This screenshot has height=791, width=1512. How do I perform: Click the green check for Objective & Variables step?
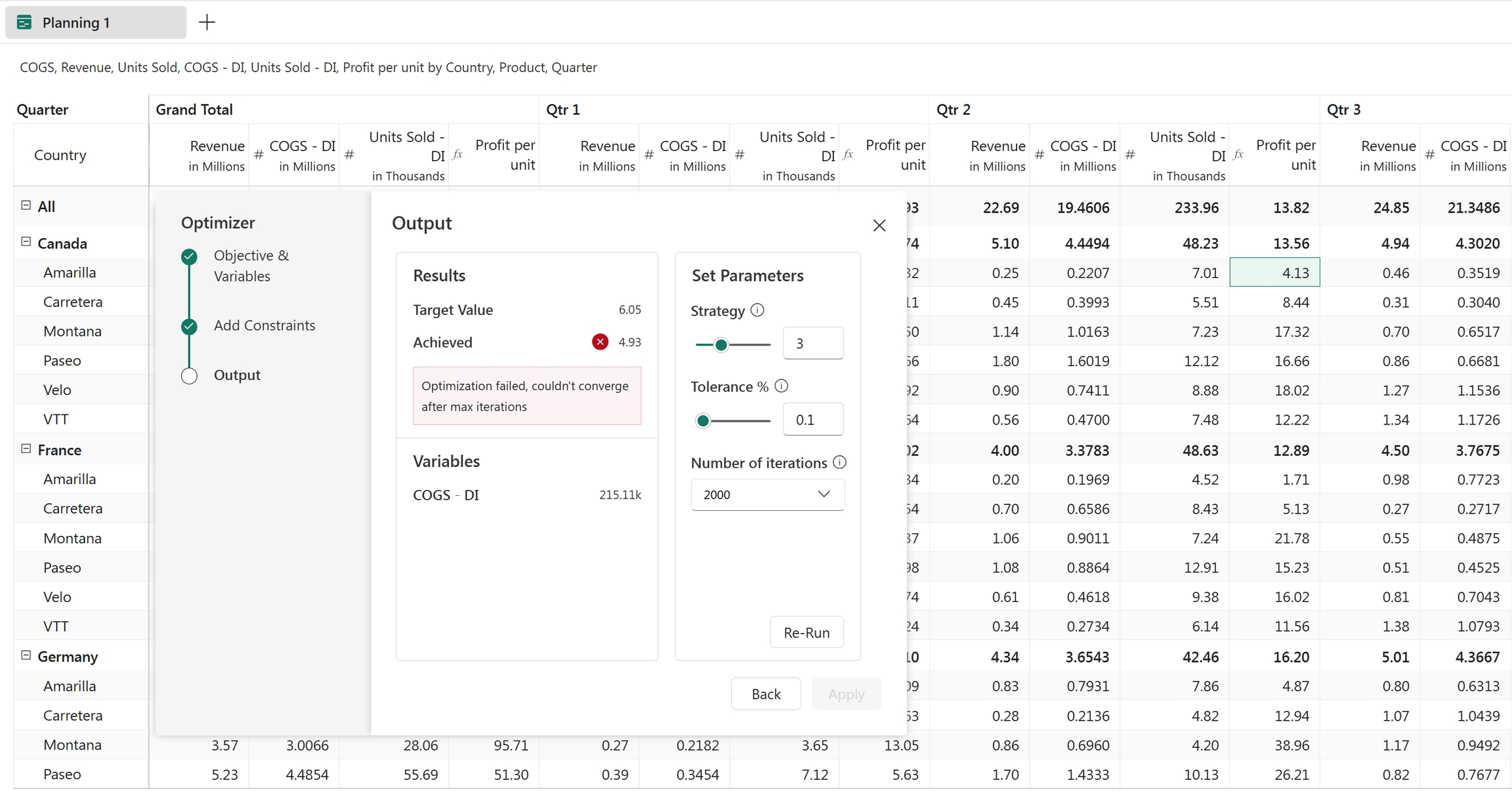click(x=189, y=256)
